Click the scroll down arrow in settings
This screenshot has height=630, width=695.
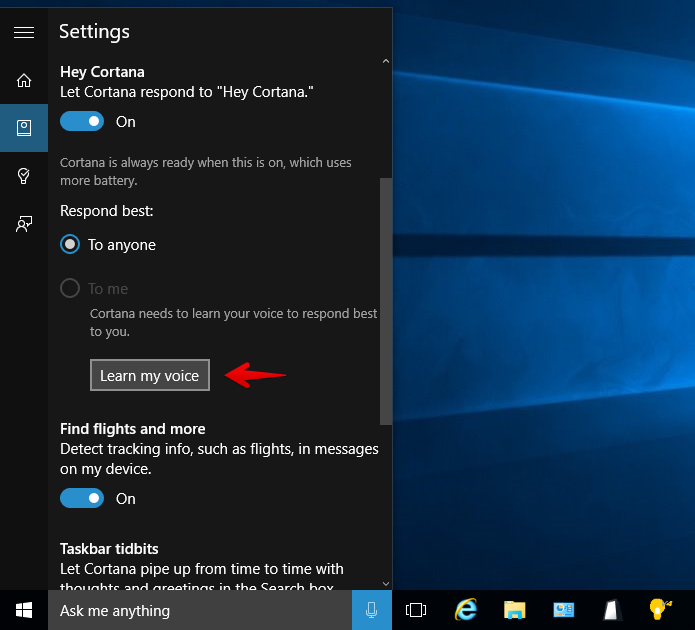pyautogui.click(x=386, y=584)
